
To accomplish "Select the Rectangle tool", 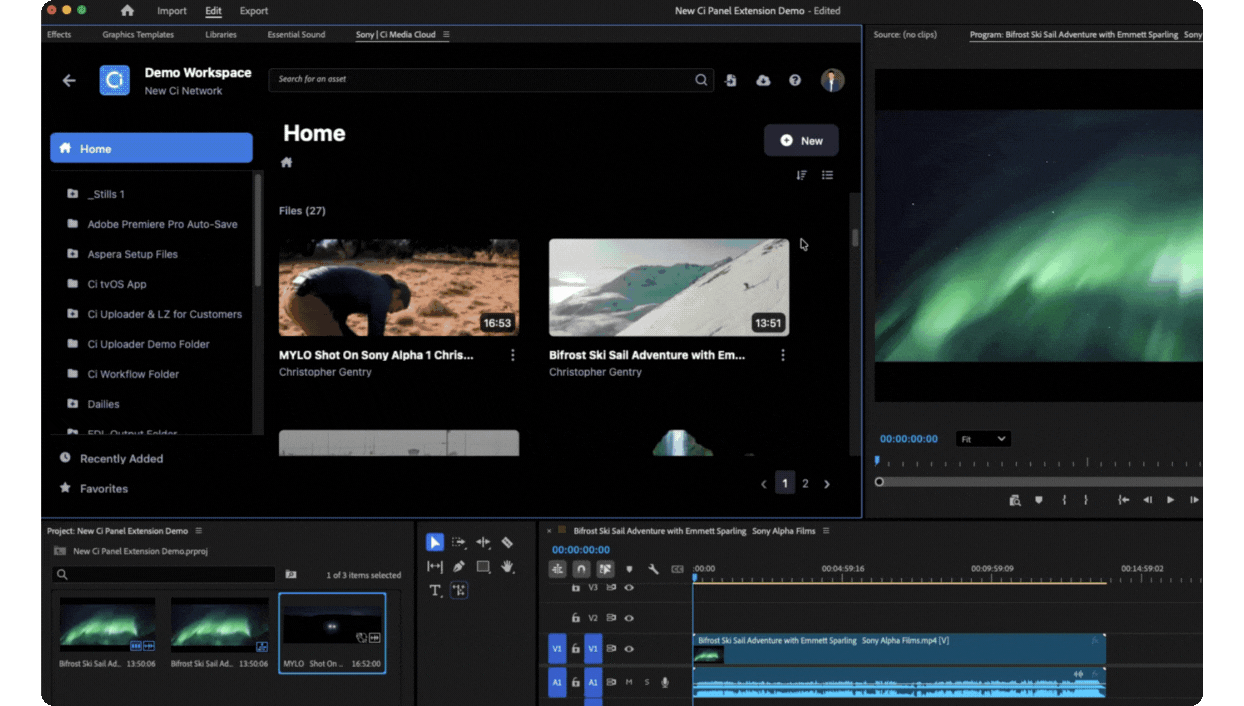I will [483, 566].
